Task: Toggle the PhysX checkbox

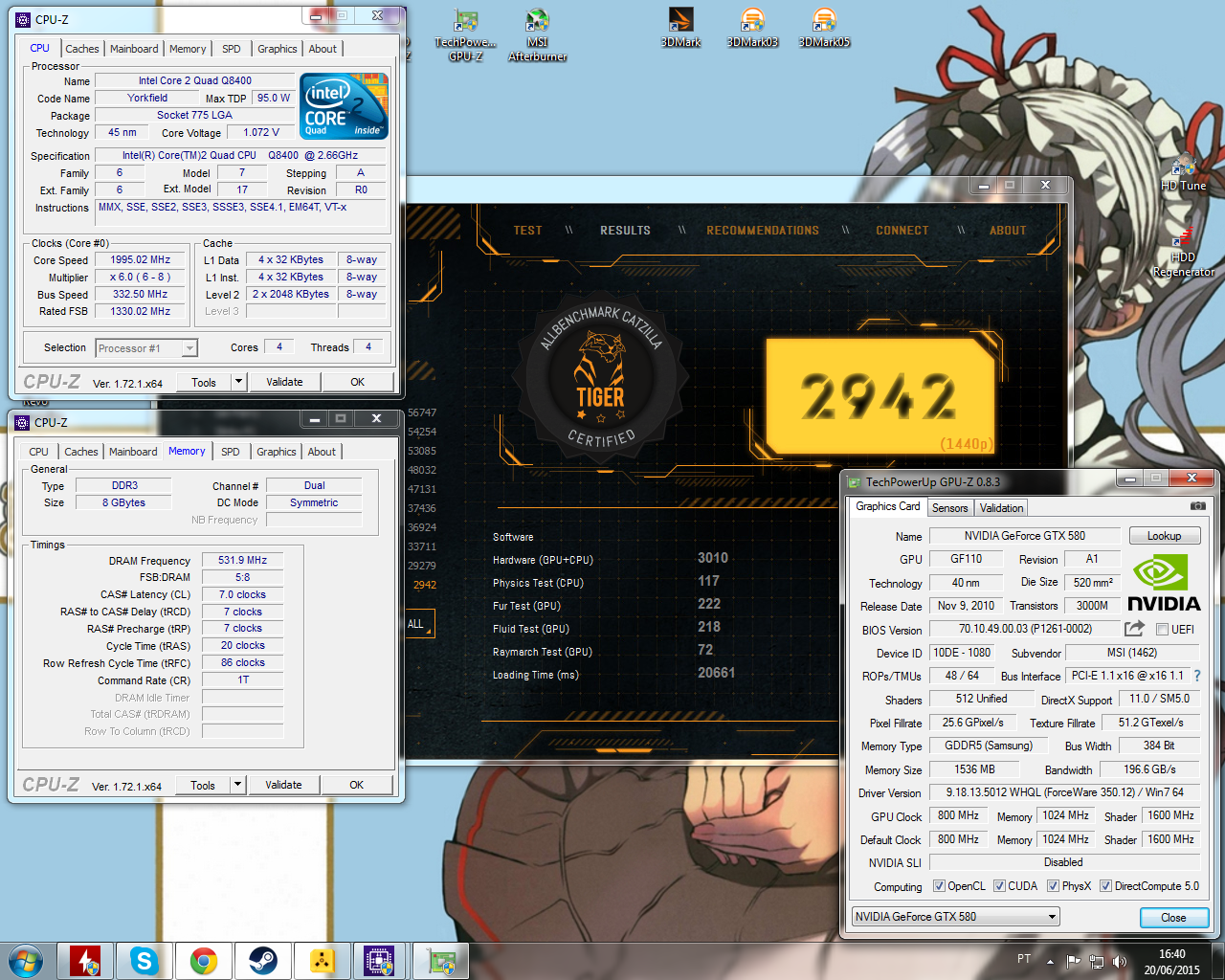Action: point(1053,886)
